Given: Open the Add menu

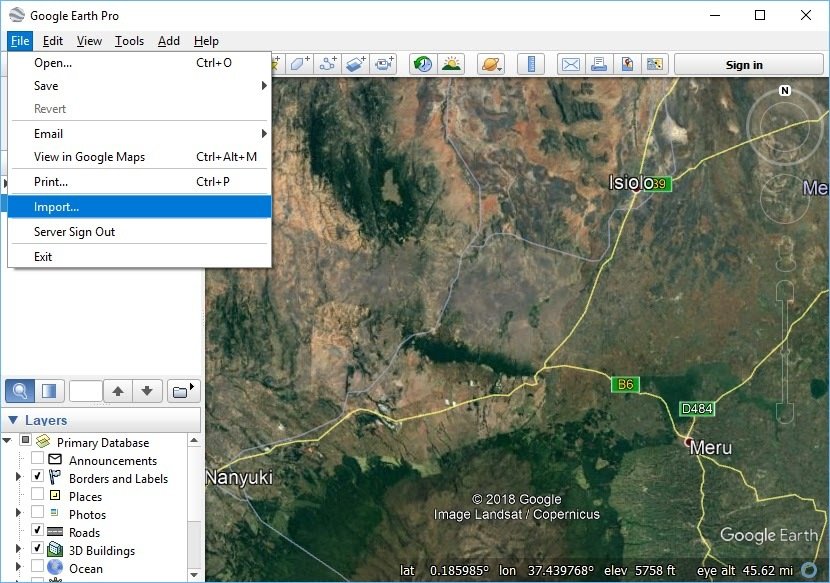Looking at the screenshot, I should (169, 41).
